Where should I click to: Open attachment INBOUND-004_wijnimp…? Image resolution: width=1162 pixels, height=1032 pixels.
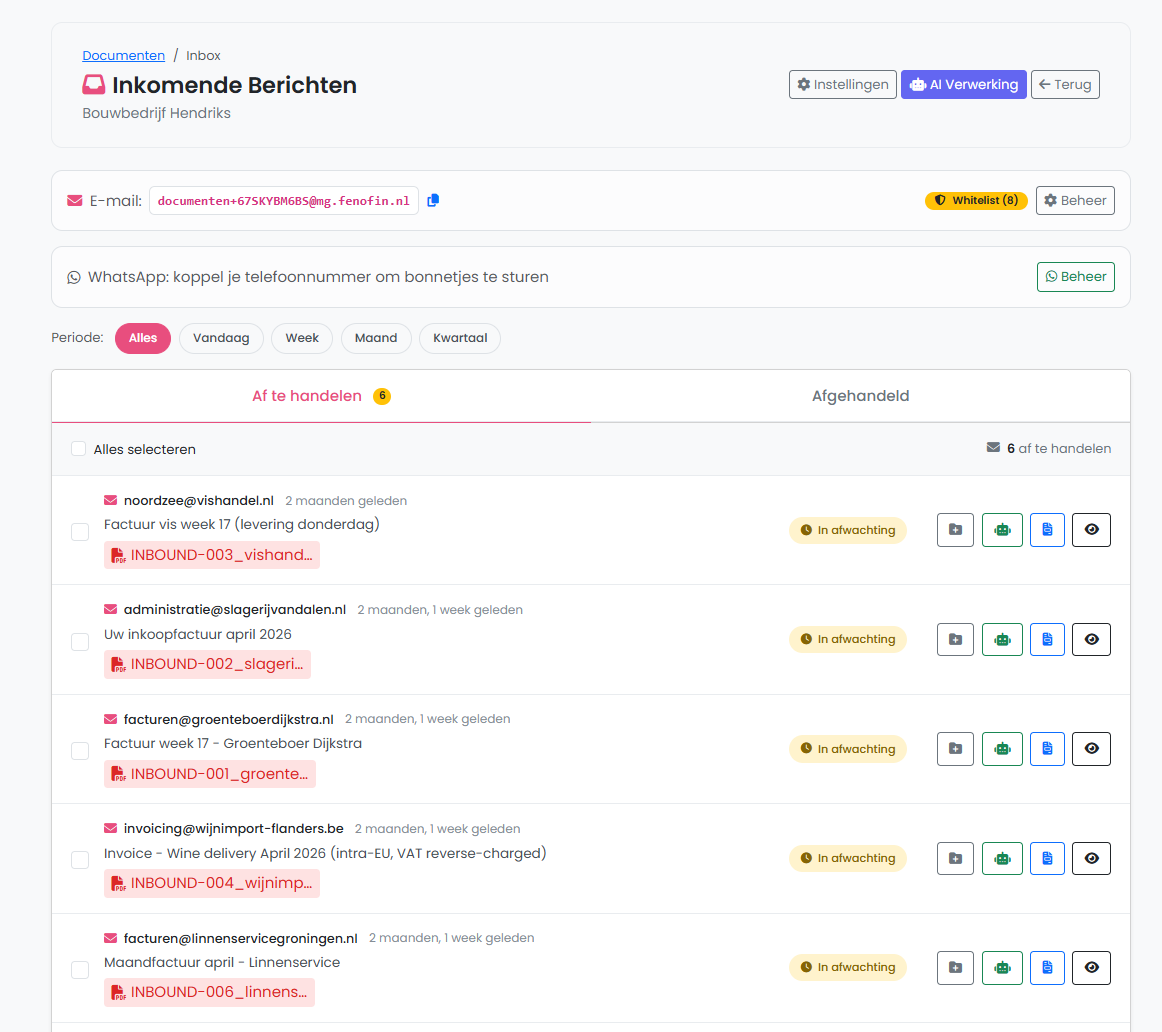212,883
